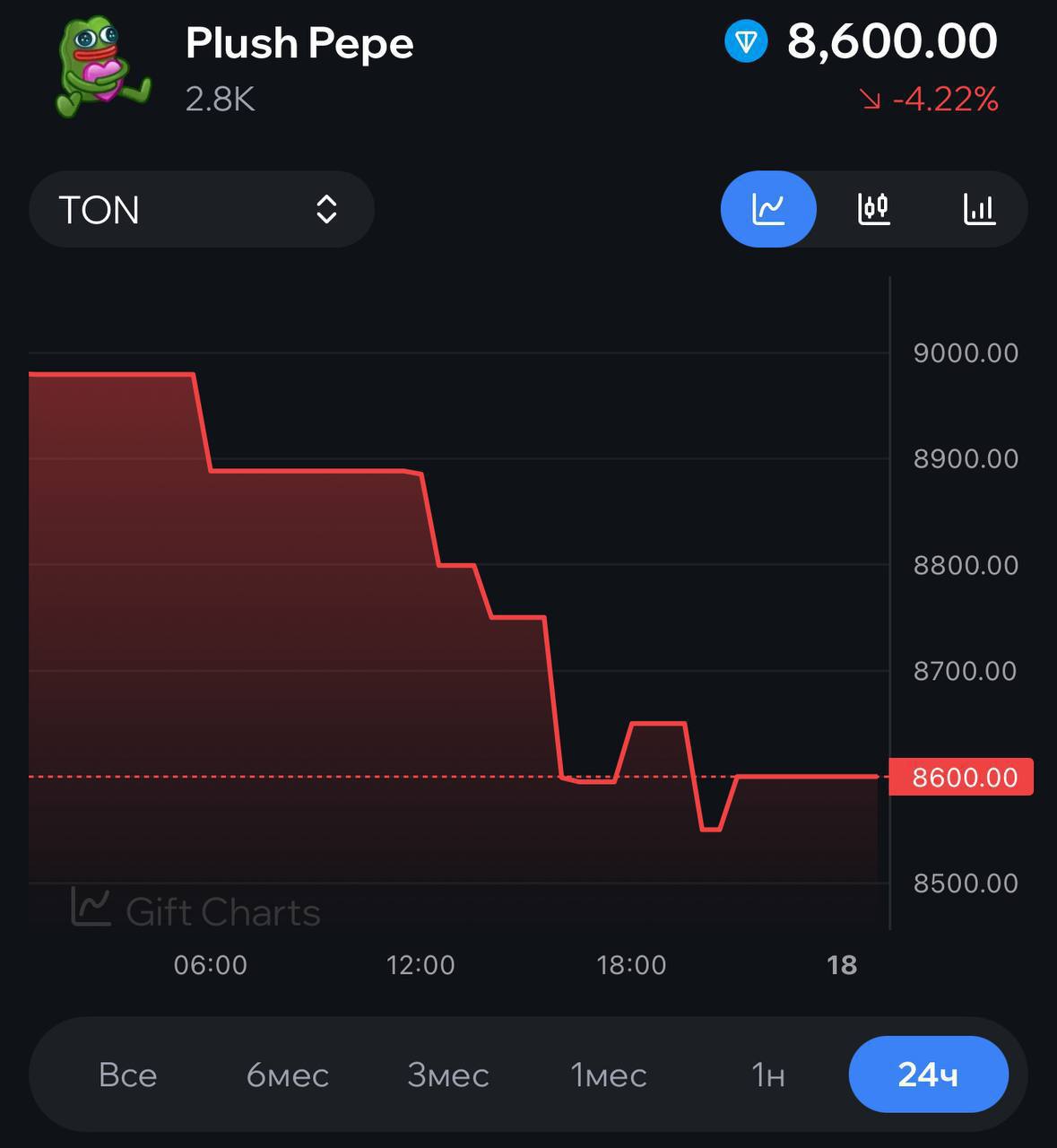This screenshot has width=1057, height=1148.
Task: Select the 1н time range
Action: pyautogui.click(x=768, y=1074)
